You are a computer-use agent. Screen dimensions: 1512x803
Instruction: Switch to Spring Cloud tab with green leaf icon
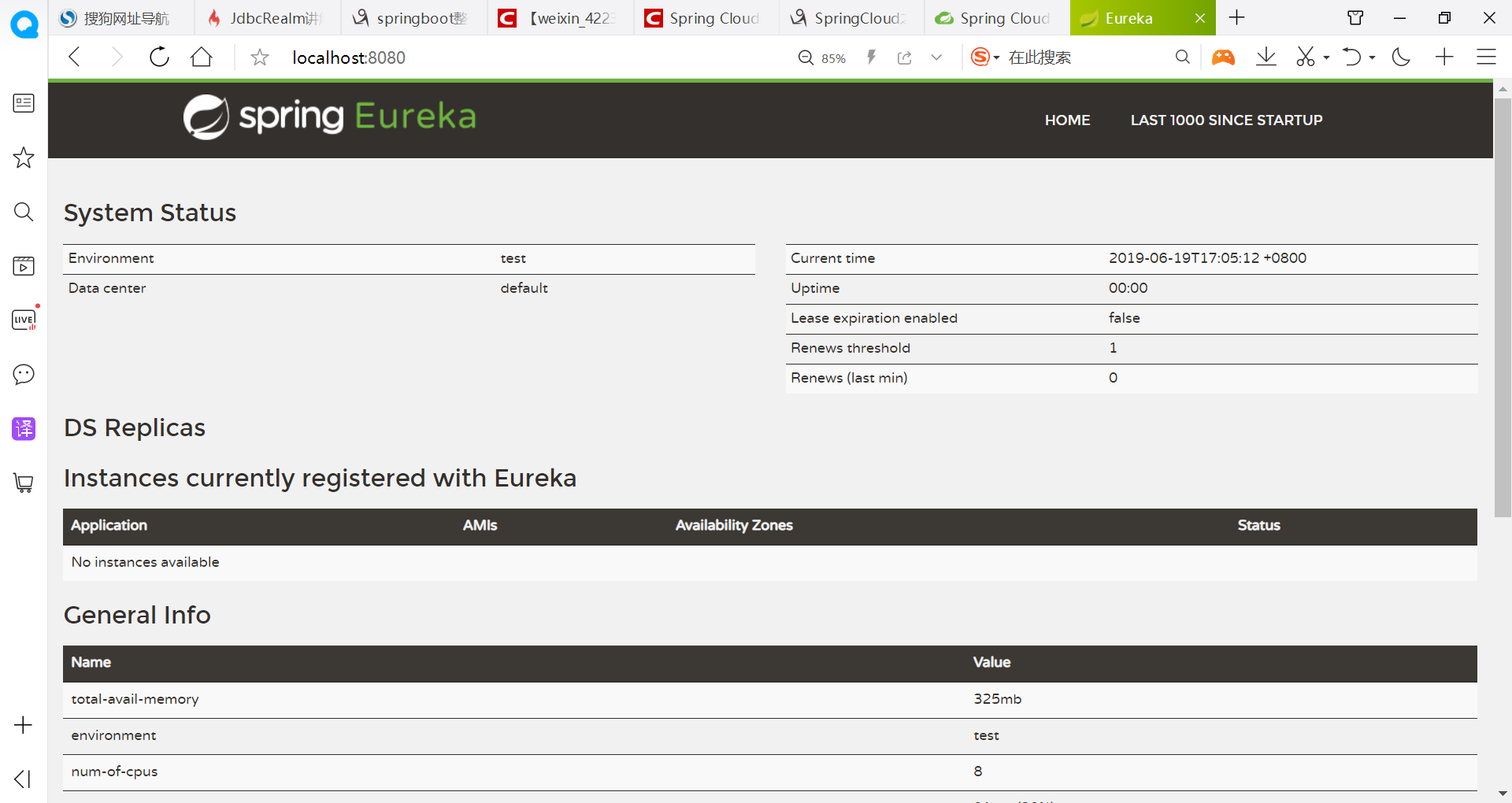click(997, 18)
